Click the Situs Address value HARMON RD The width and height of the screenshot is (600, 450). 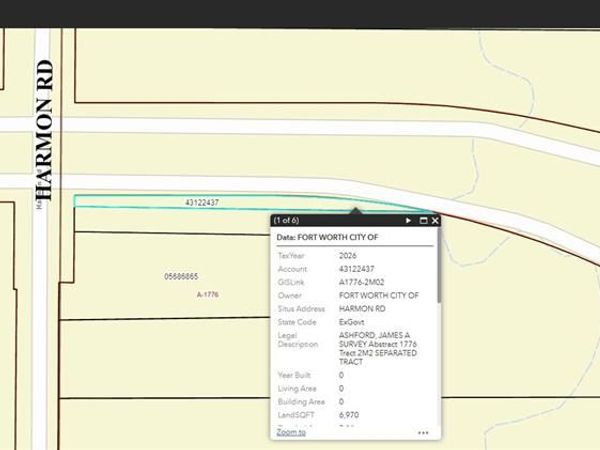point(359,309)
